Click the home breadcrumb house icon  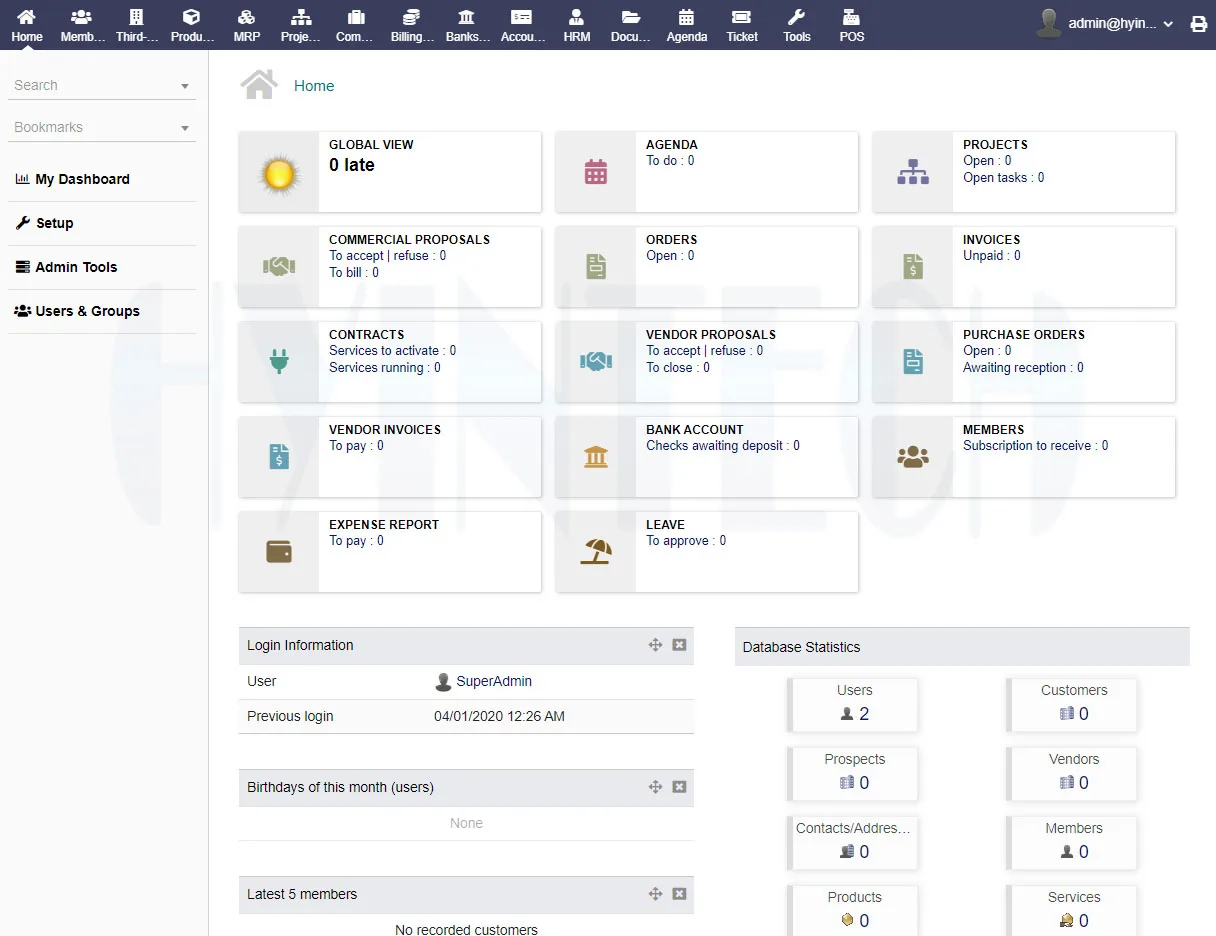(x=259, y=85)
